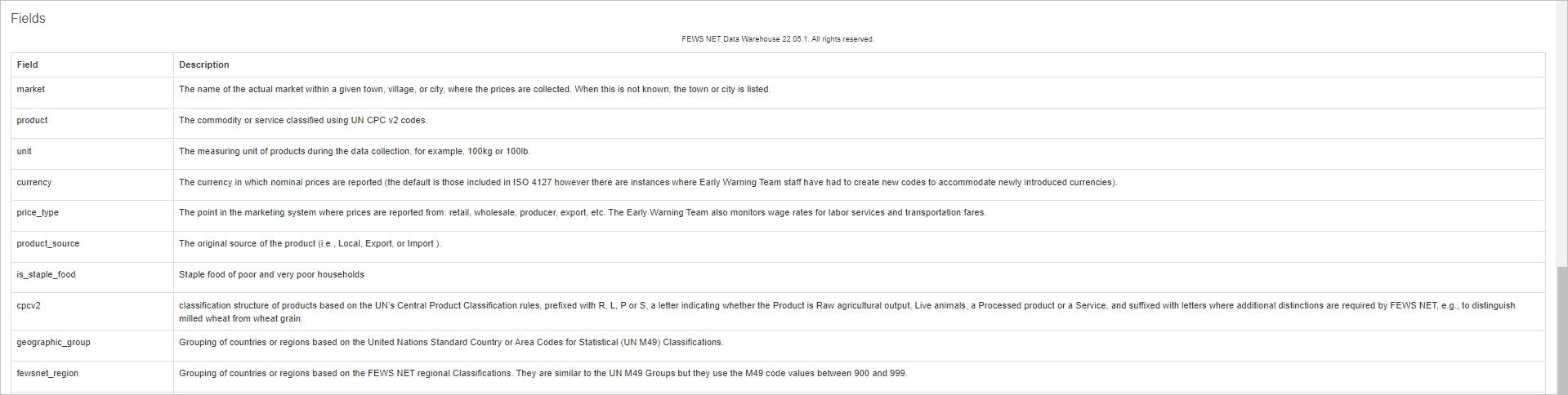Click the Field column header
This screenshot has height=395, width=1568.
point(28,64)
